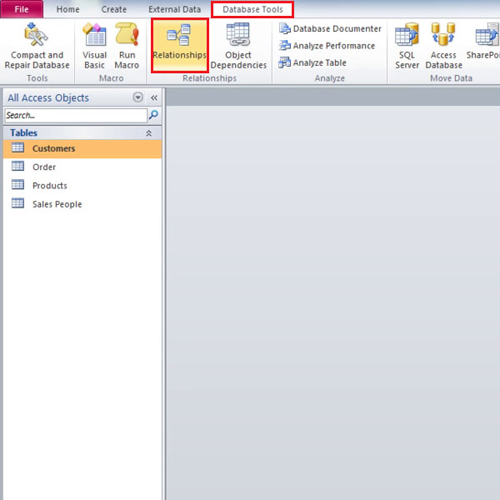The image size is (500, 500).
Task: Click Analyze Table
Action: click(x=313, y=63)
